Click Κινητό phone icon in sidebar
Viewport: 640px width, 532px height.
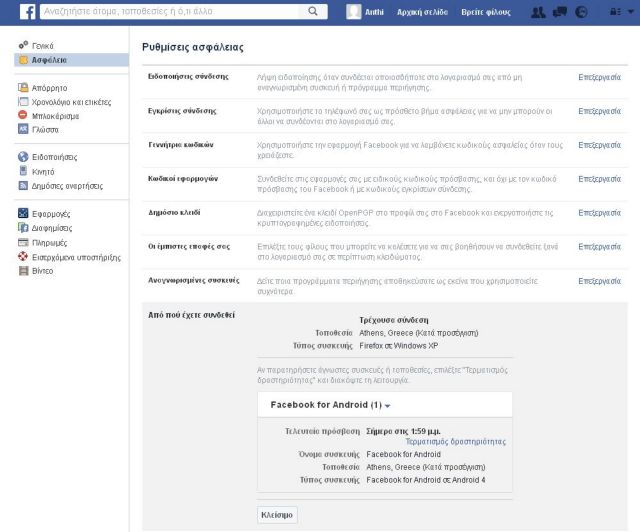23,171
